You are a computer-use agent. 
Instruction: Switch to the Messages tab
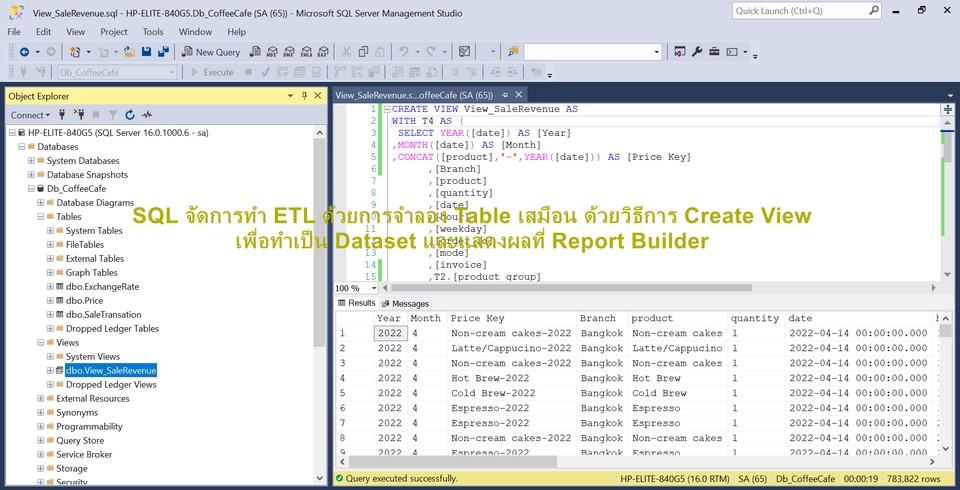point(405,303)
